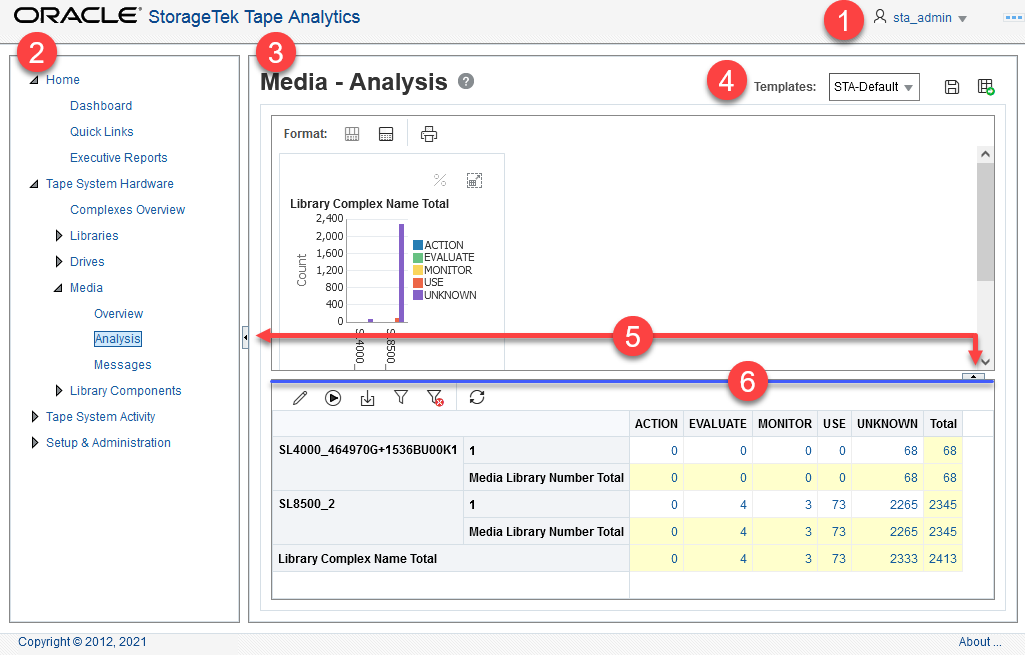
Task: Select the first pivot Format layout icon
Action: point(352,134)
